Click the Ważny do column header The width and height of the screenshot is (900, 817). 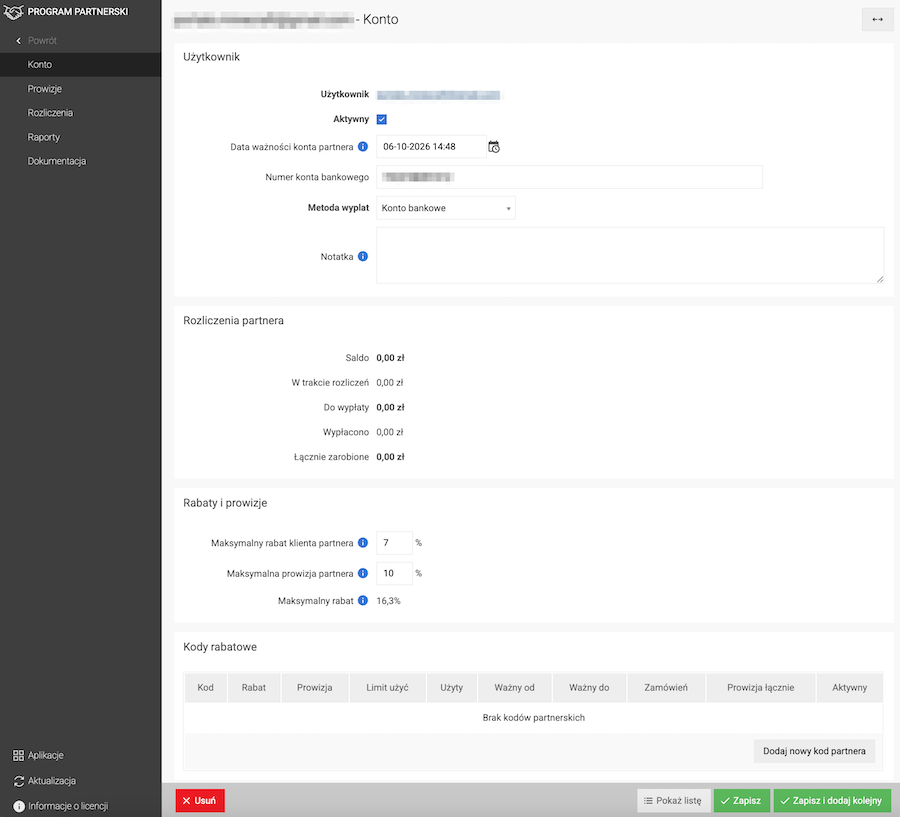pos(589,687)
